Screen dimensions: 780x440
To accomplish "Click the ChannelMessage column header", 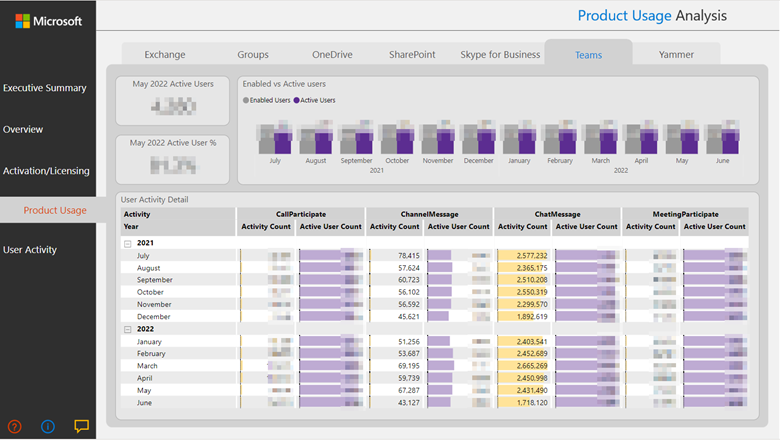I will click(429, 214).
